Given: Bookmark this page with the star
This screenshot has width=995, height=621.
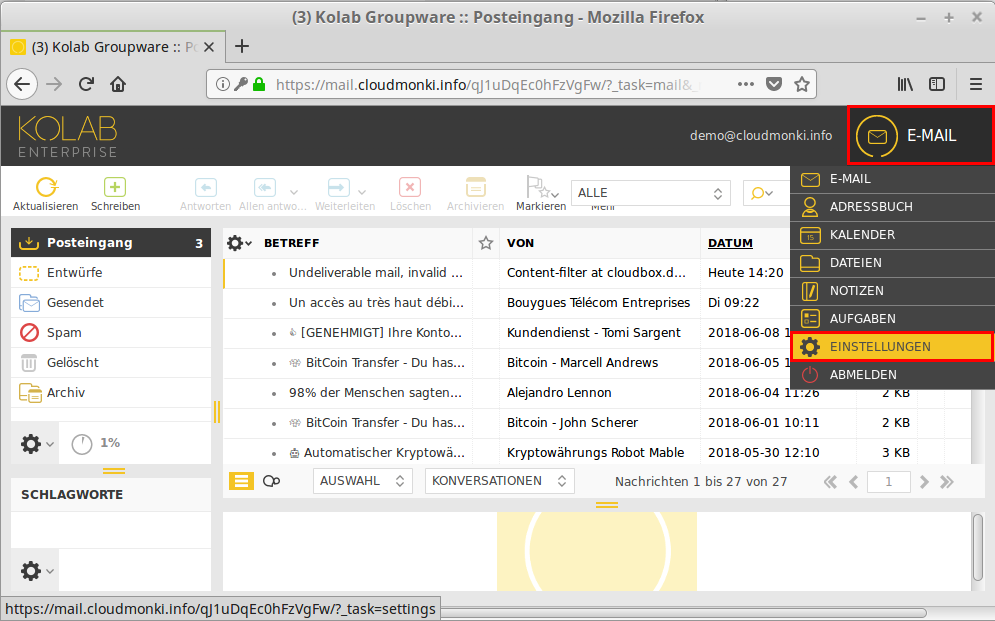Looking at the screenshot, I should pos(802,84).
